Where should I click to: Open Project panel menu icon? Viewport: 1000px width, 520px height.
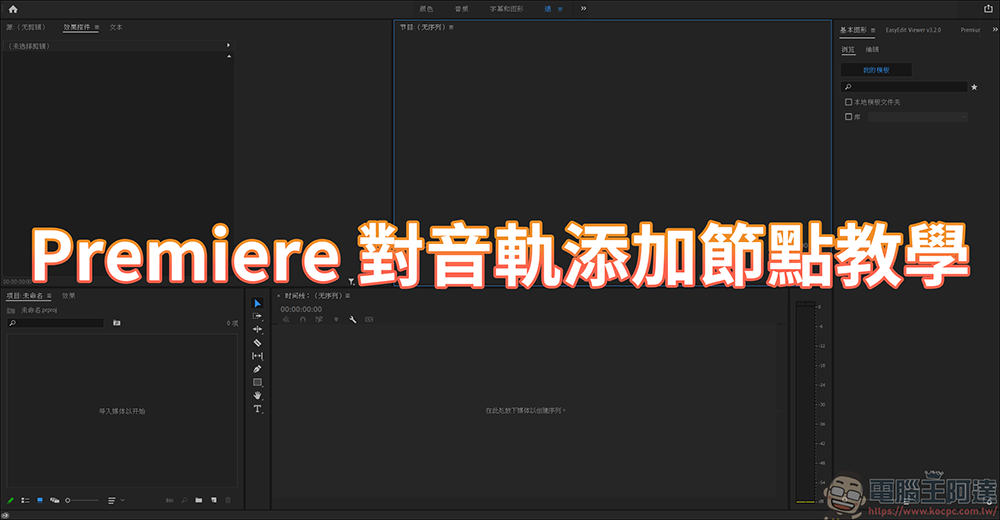49,295
